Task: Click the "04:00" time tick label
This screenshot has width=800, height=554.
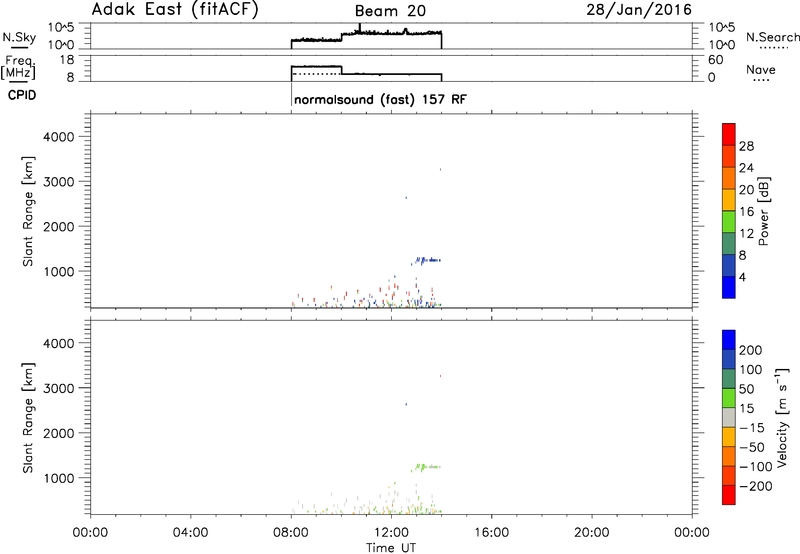Action: pos(191,533)
